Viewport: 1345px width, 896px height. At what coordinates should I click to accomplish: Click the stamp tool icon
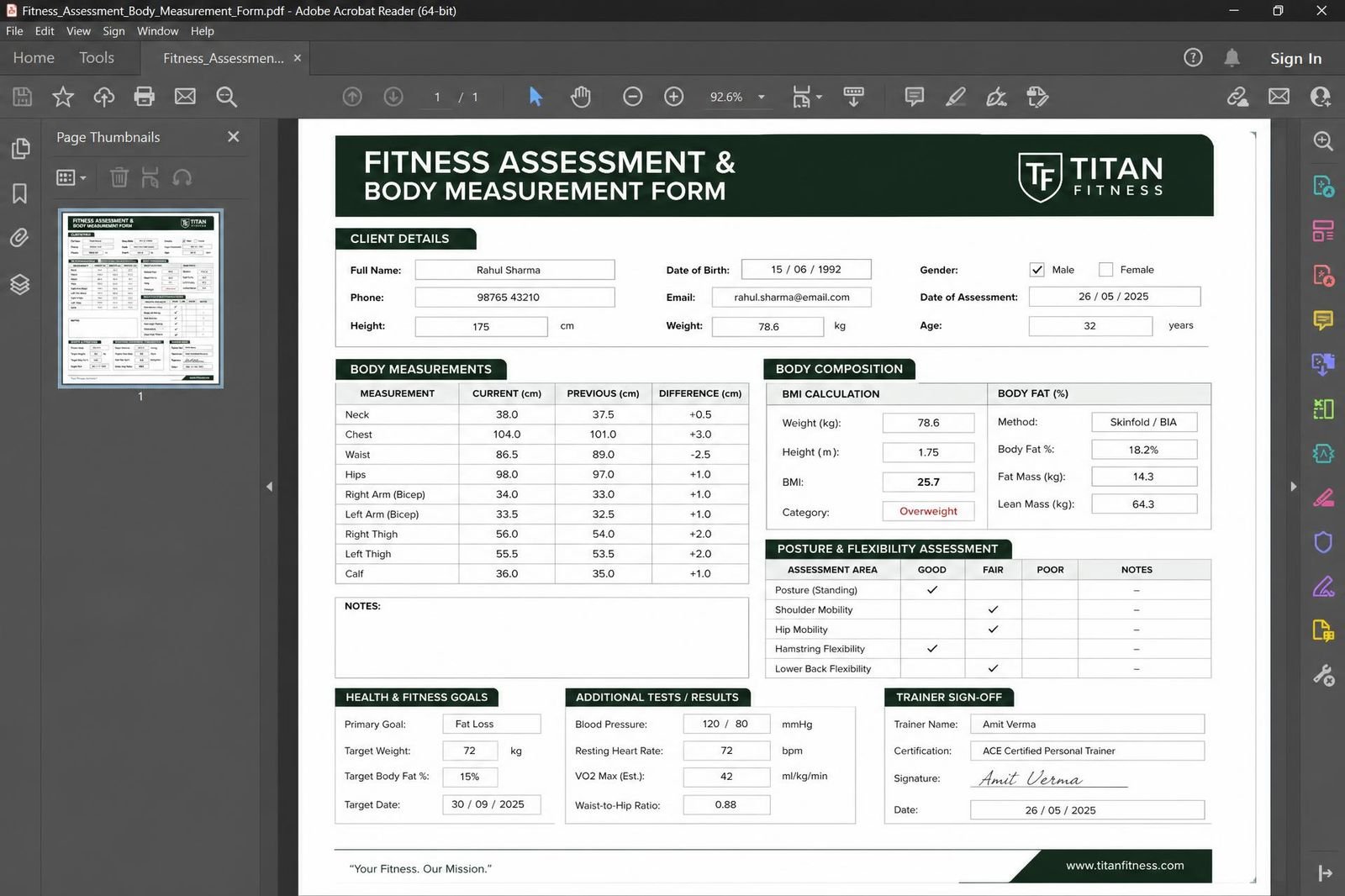(1037, 97)
